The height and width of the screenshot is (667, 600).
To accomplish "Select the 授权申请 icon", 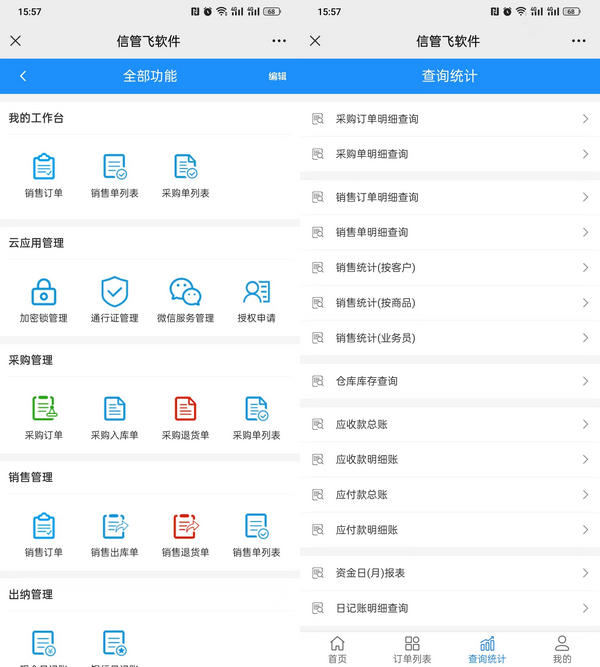I will tap(256, 292).
